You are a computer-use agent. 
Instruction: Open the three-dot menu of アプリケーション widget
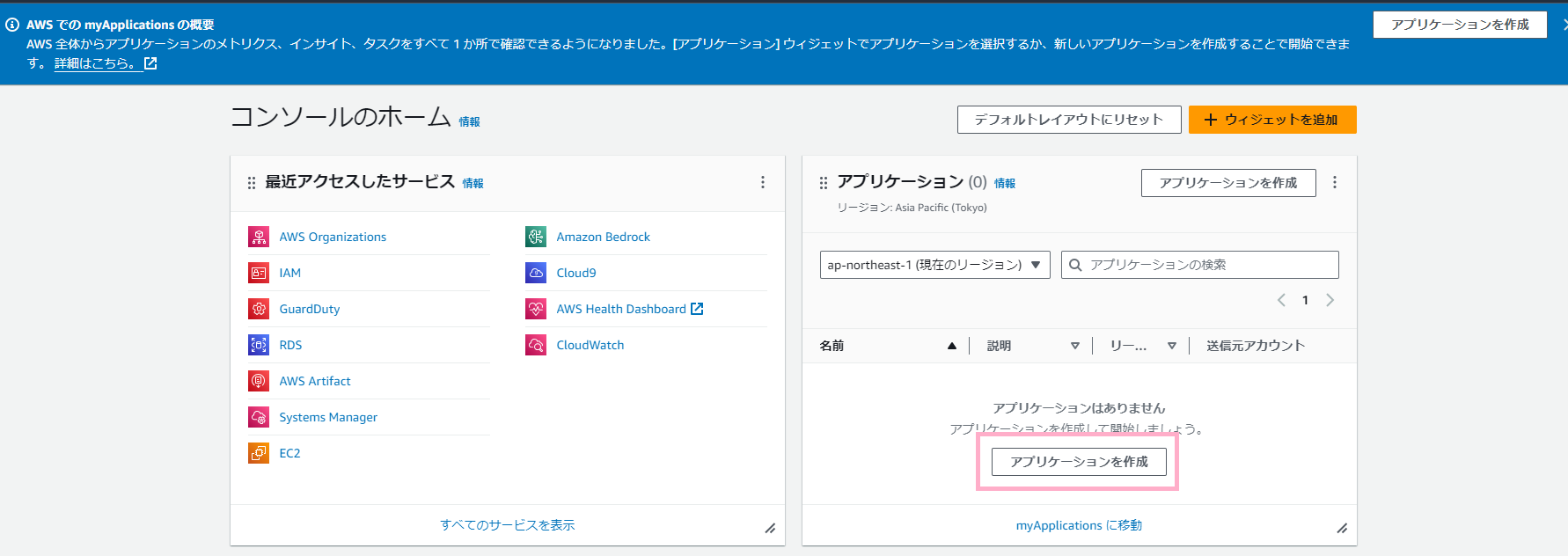1335,182
